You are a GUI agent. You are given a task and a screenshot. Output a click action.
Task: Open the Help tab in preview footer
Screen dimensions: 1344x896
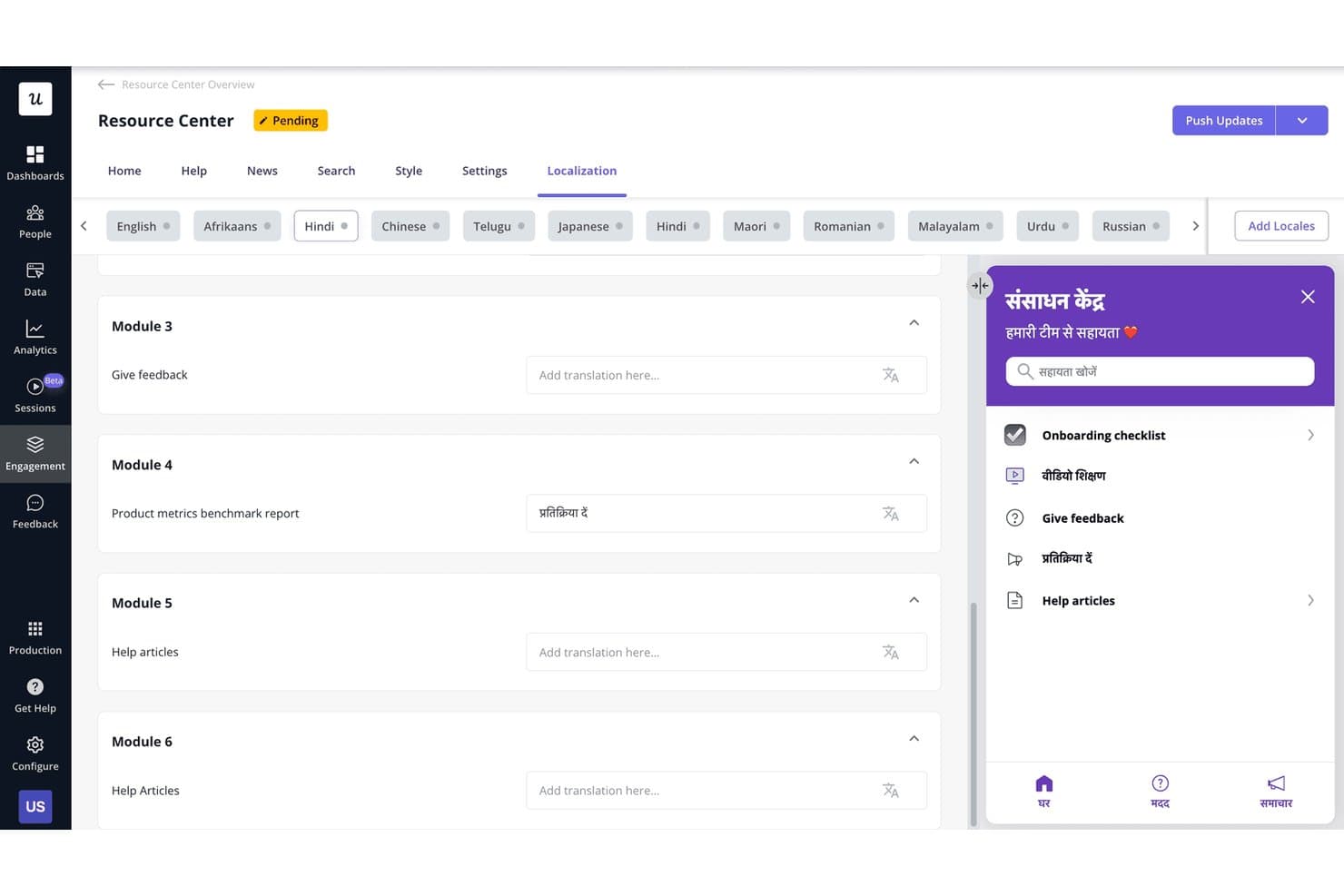pyautogui.click(x=1160, y=792)
